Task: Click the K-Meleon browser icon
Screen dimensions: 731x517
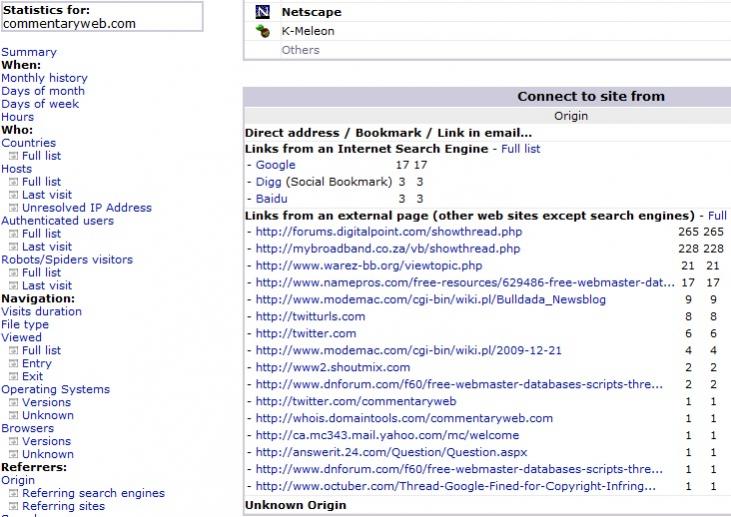Action: coord(262,31)
